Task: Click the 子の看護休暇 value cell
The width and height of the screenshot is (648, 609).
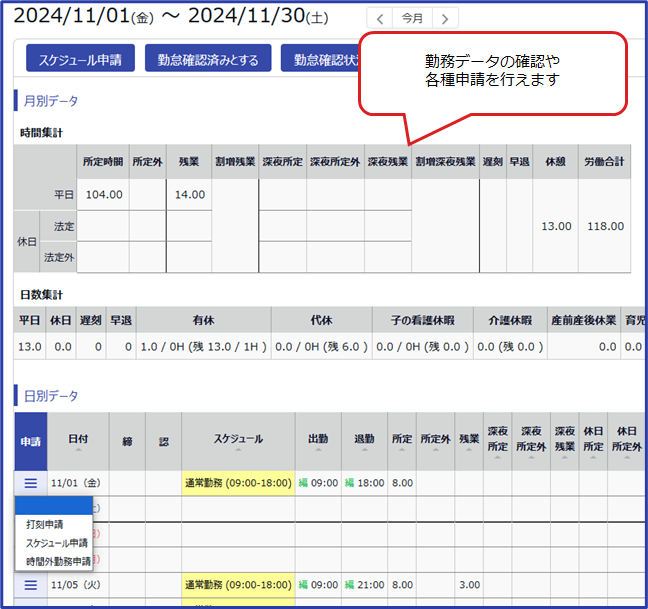Action: click(x=422, y=346)
